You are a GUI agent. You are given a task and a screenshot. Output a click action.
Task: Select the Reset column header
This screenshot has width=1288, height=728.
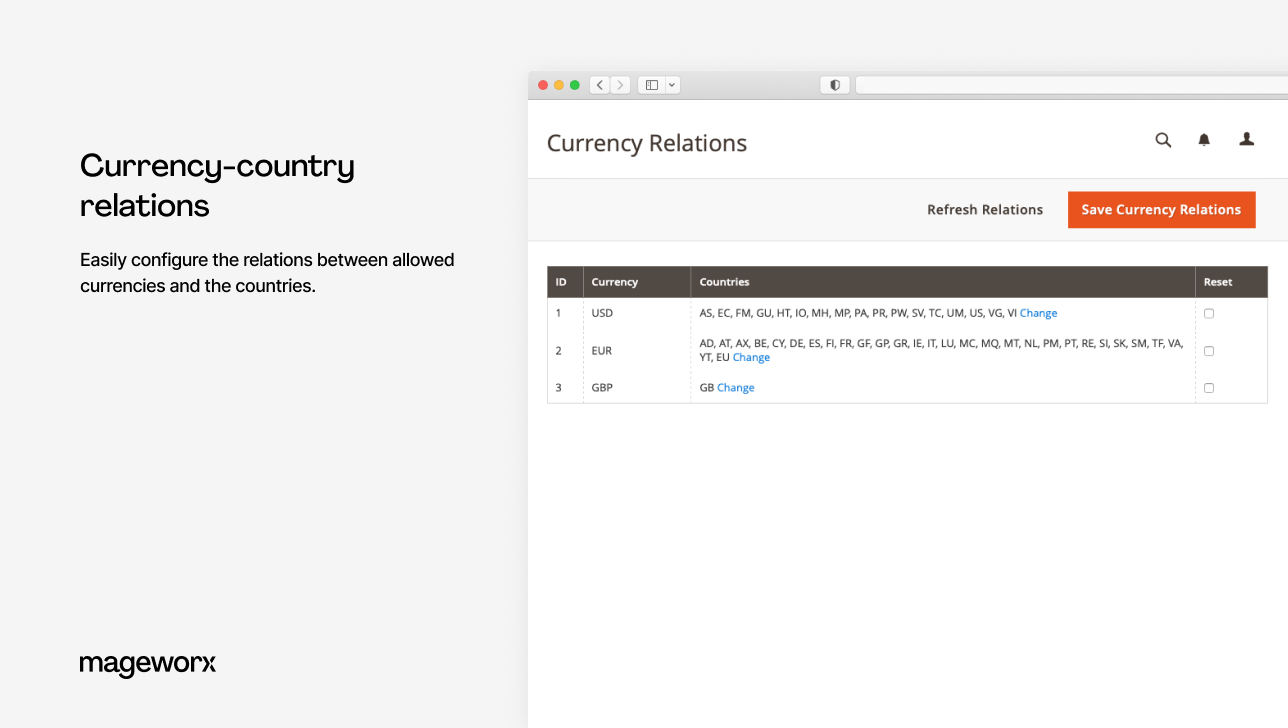tap(1218, 282)
